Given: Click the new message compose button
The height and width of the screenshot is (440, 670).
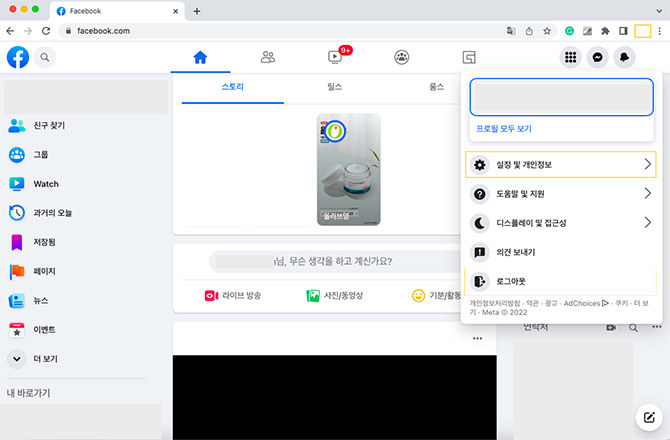Looking at the screenshot, I should coord(649,417).
